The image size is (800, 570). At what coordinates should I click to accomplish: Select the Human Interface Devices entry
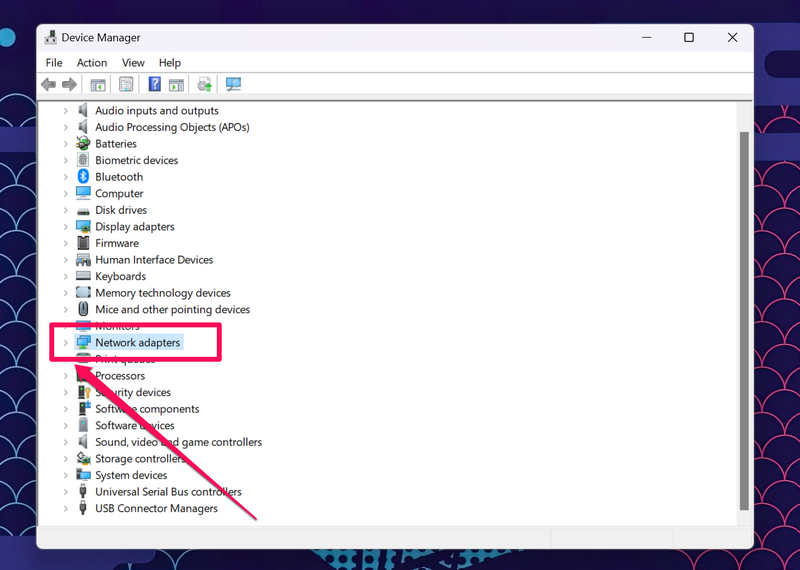154,260
